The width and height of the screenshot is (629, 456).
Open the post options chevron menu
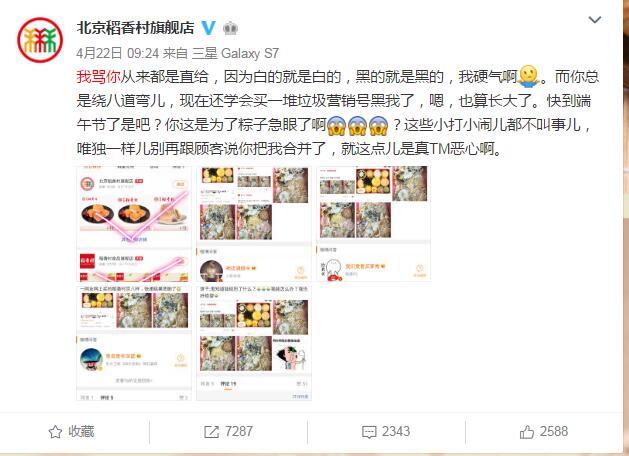[x=594, y=19]
